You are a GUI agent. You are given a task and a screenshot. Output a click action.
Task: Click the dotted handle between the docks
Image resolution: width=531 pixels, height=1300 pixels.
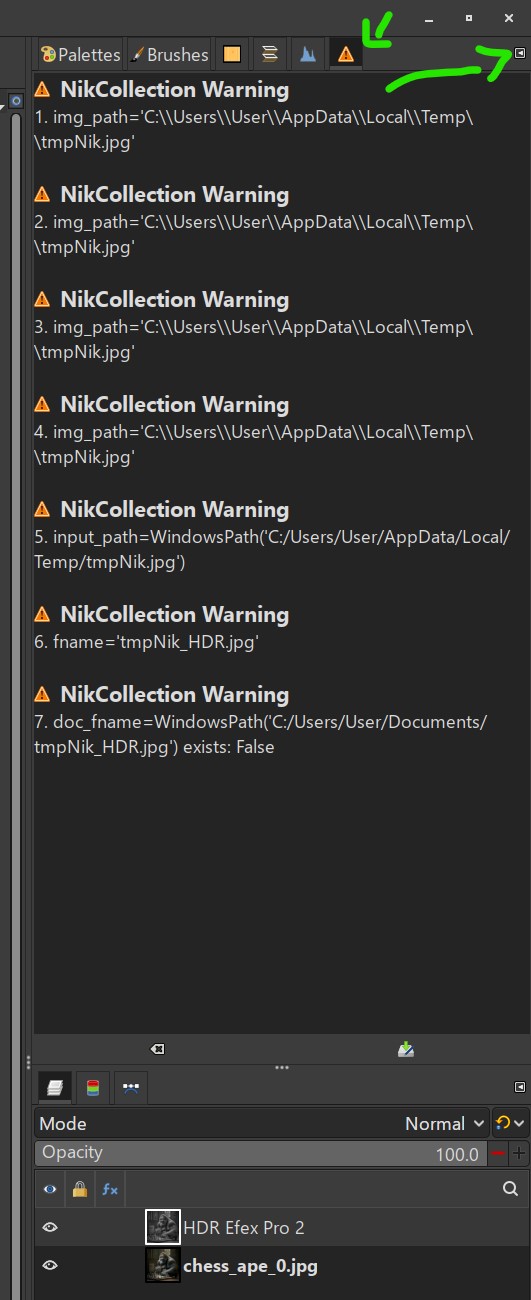pos(282,1067)
